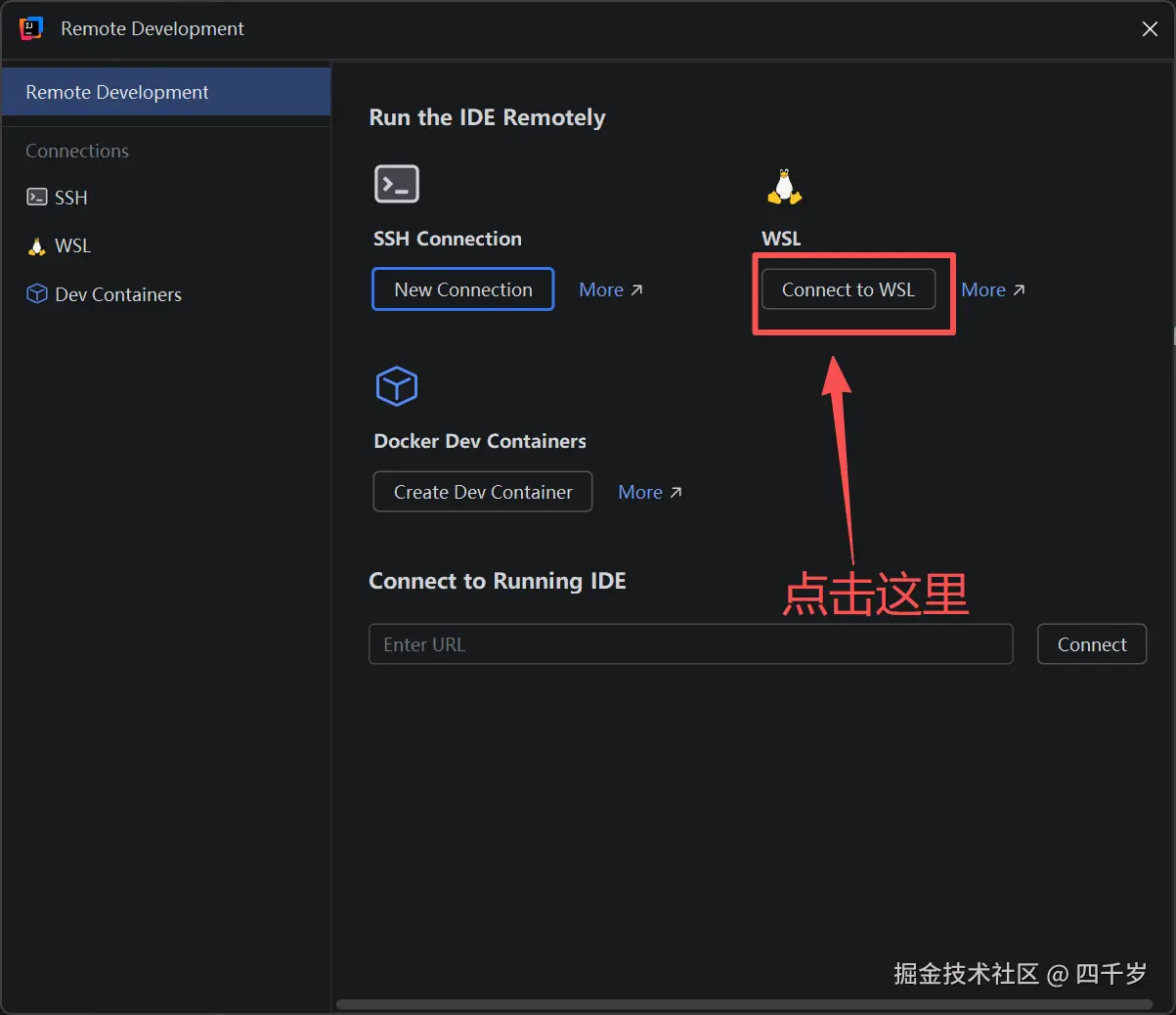This screenshot has height=1015, width=1176.
Task: Click Create Dev Container
Action: 482,491
